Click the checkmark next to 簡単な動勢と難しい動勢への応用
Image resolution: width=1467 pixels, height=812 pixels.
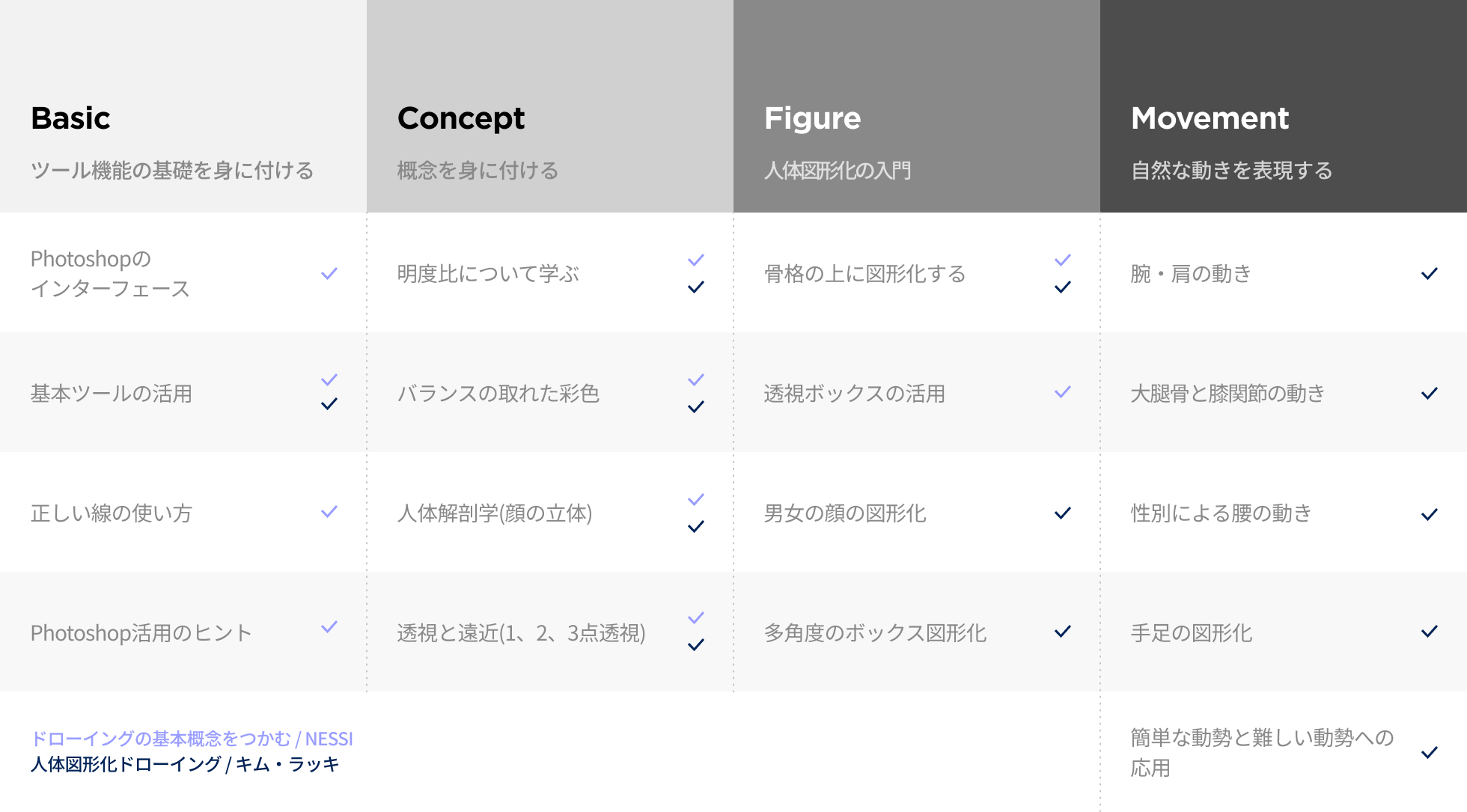pos(1430,752)
